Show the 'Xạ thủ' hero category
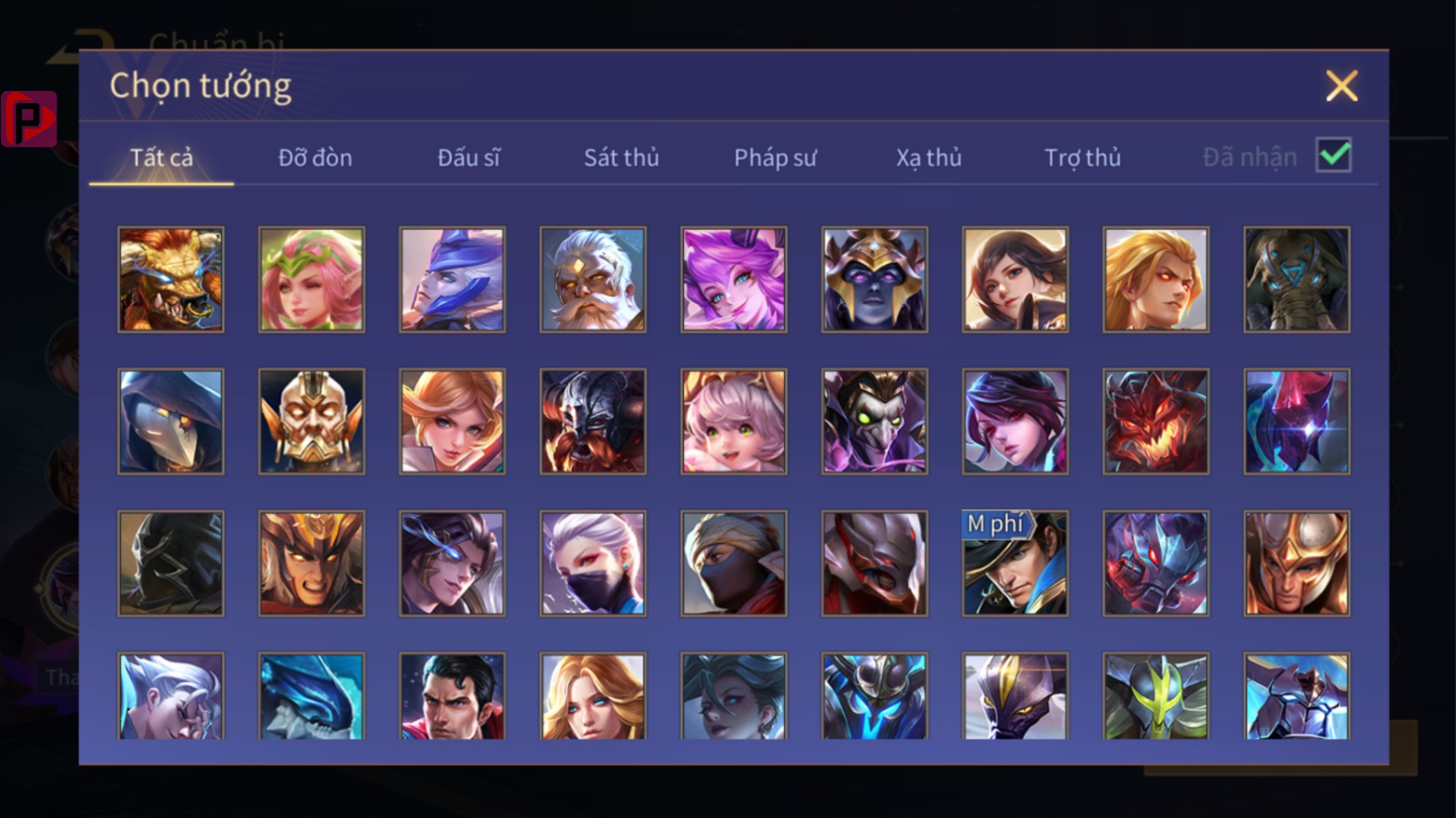 point(928,157)
